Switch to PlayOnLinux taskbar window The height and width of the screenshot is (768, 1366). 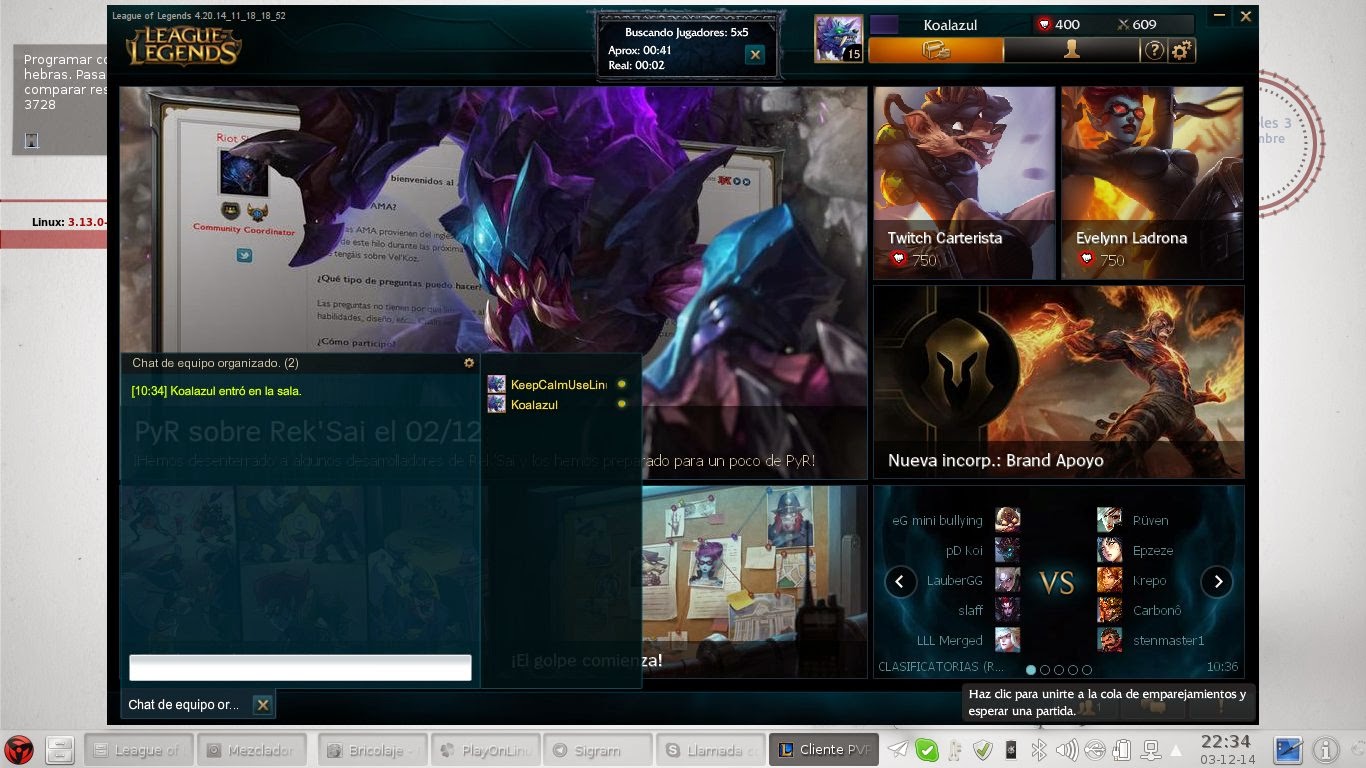pyautogui.click(x=487, y=749)
